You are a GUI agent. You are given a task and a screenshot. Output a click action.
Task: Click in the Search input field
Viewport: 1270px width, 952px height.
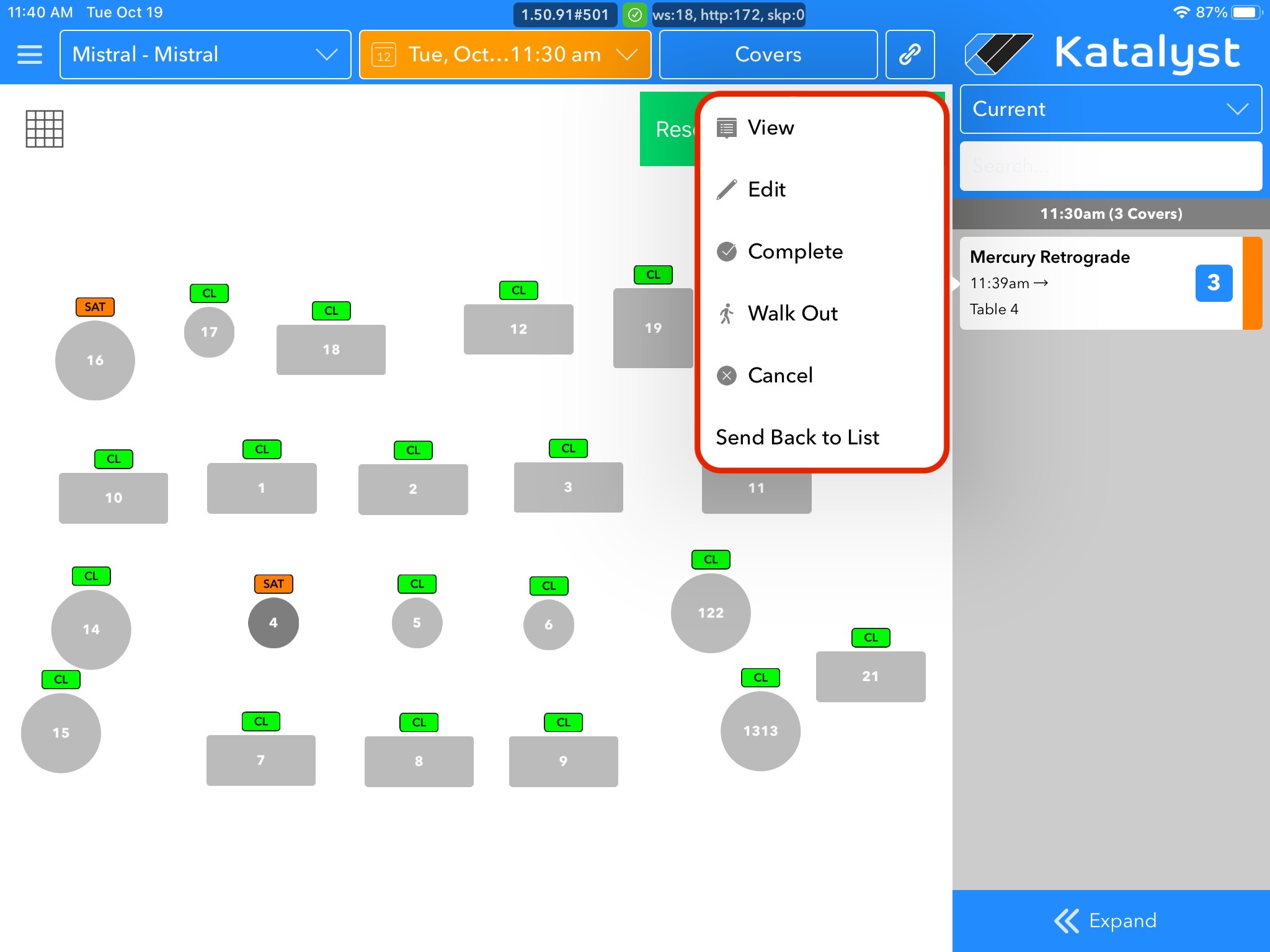[x=1110, y=165]
